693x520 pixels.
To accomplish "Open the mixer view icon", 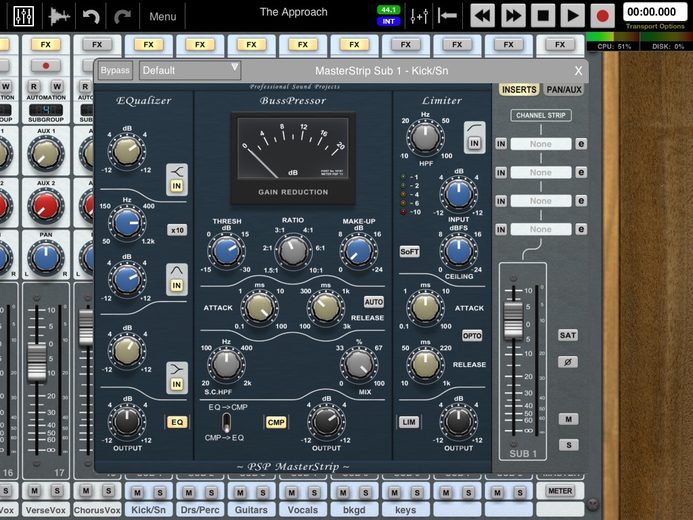I will coord(23,16).
